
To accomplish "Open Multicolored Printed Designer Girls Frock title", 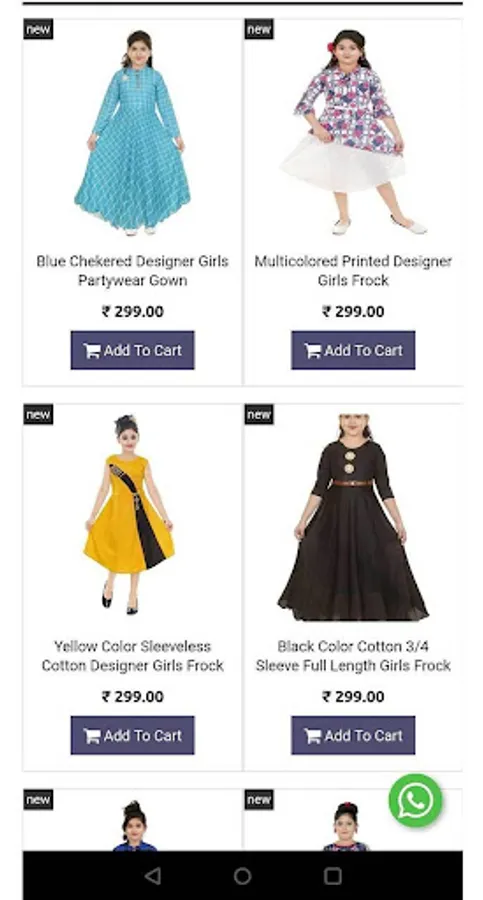I will [x=353, y=271].
